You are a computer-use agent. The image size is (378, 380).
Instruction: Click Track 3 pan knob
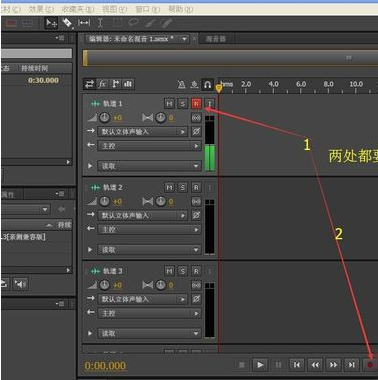tap(161, 285)
